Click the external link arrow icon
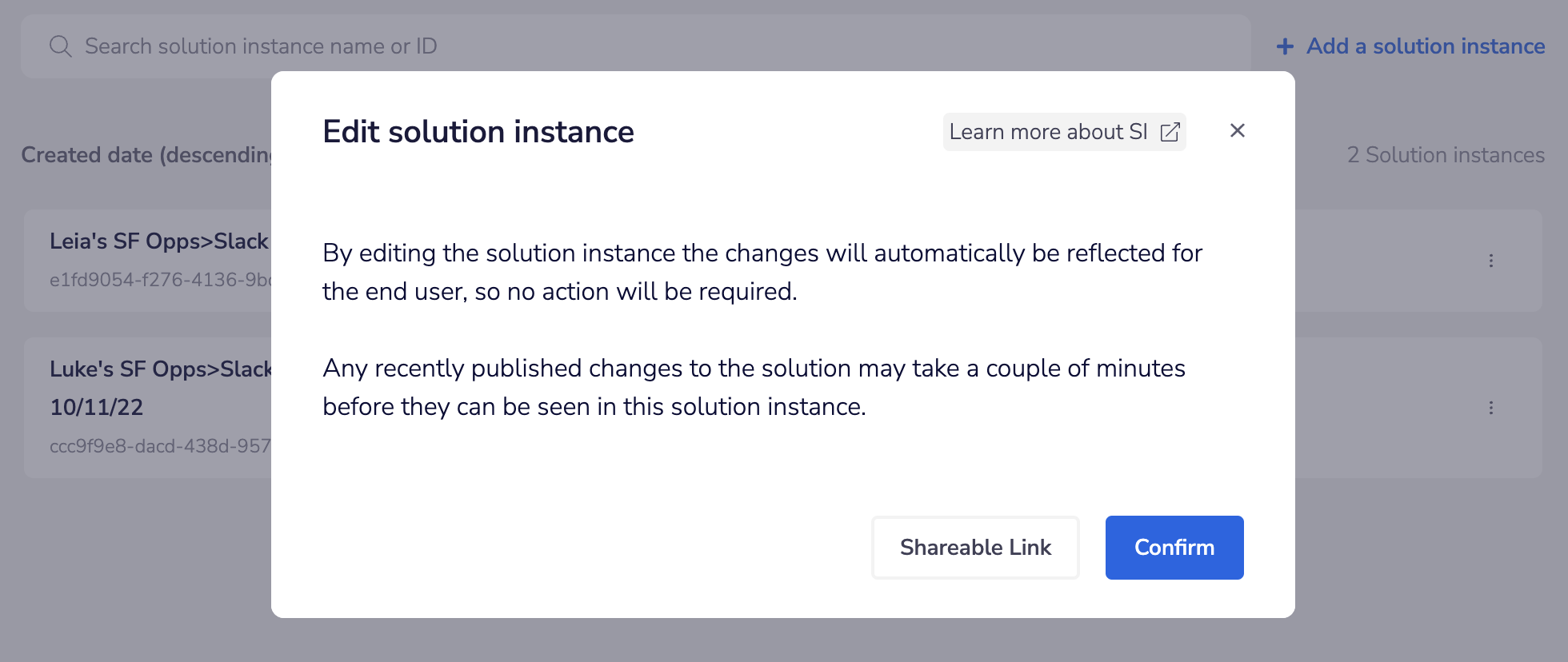Viewport: 1568px width, 662px height. coord(1170,132)
